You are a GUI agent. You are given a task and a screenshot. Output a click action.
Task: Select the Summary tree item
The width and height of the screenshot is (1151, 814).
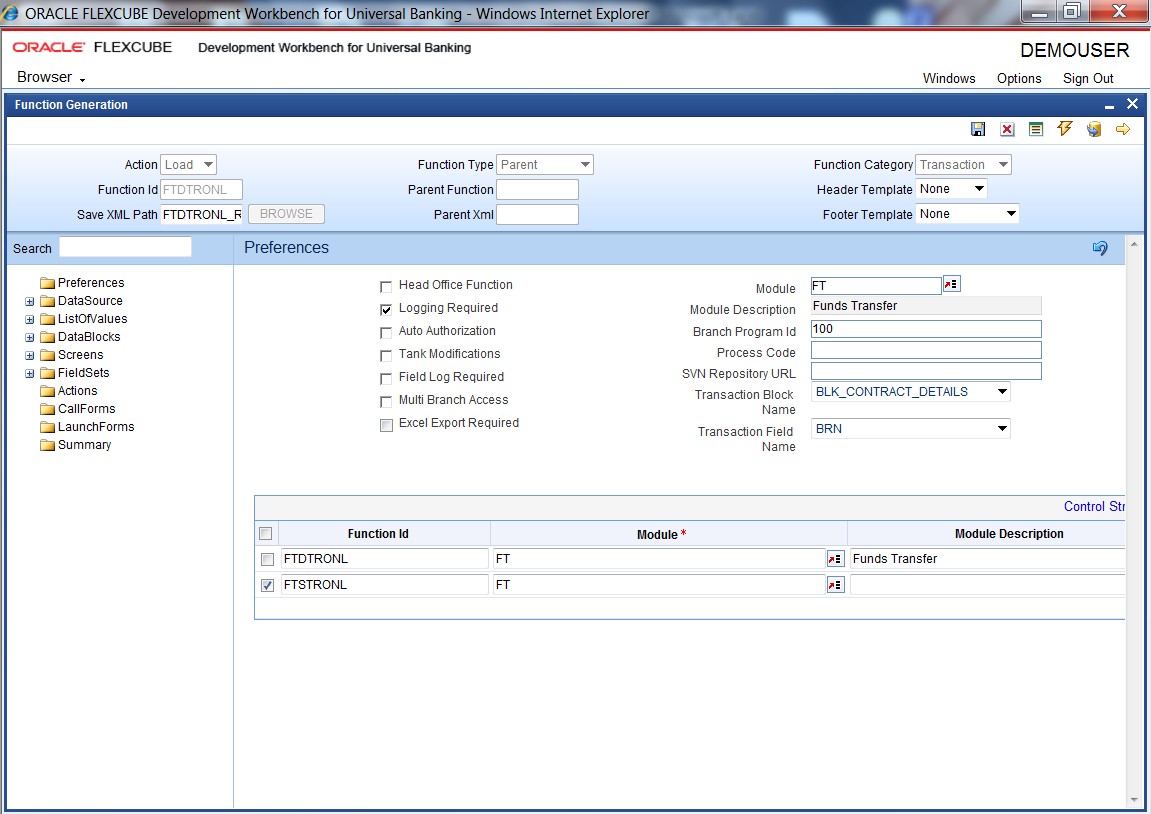(84, 445)
